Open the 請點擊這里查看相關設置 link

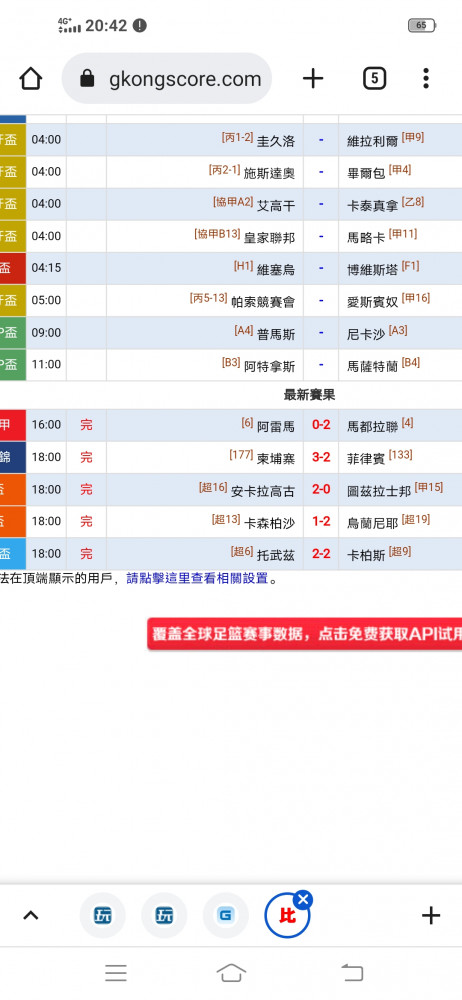point(197,579)
